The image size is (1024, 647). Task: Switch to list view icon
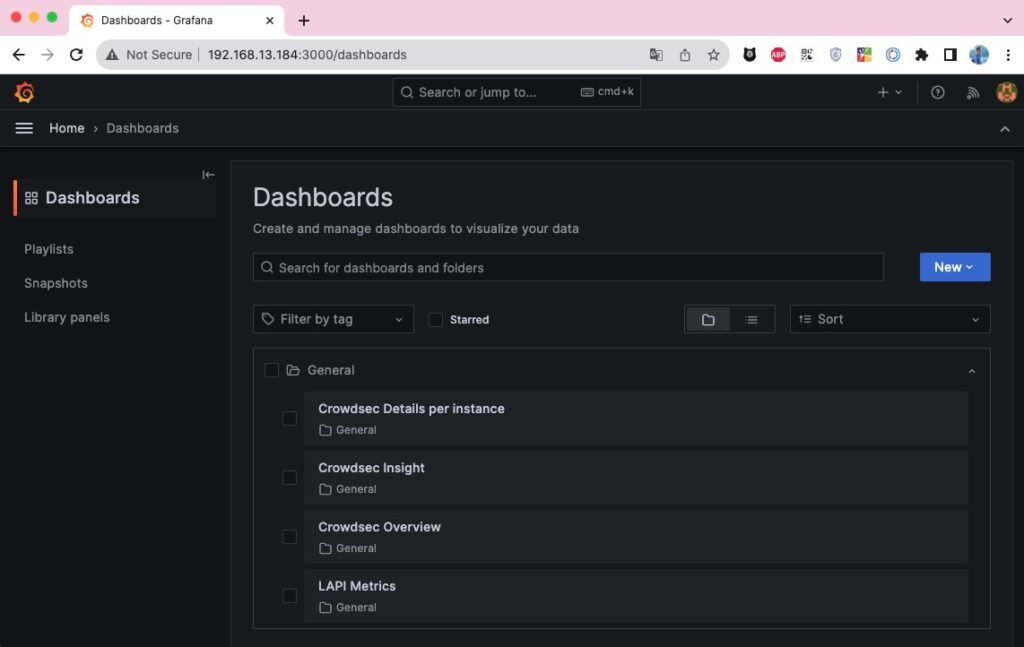(x=752, y=319)
